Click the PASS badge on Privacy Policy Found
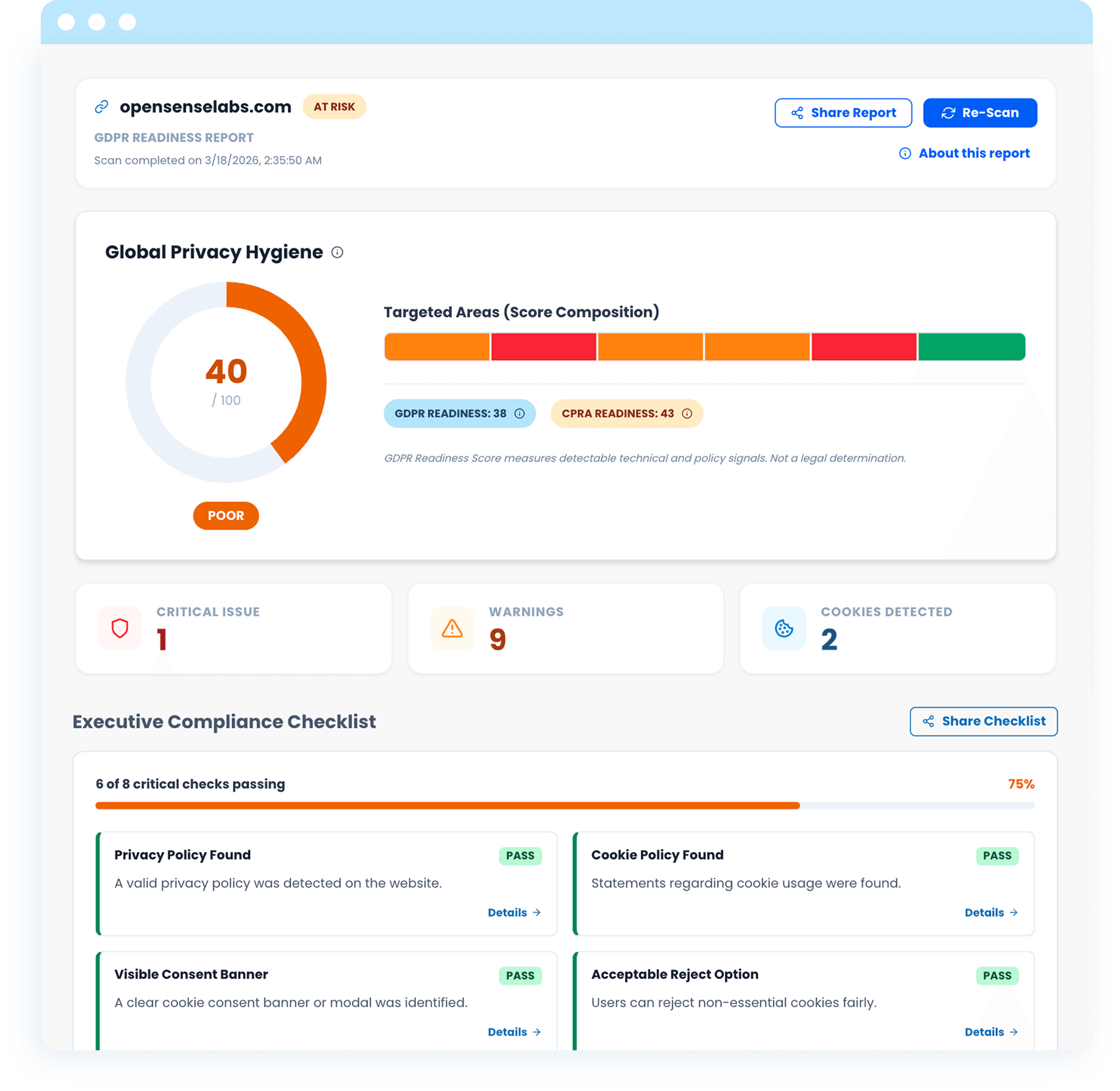 coord(520,856)
